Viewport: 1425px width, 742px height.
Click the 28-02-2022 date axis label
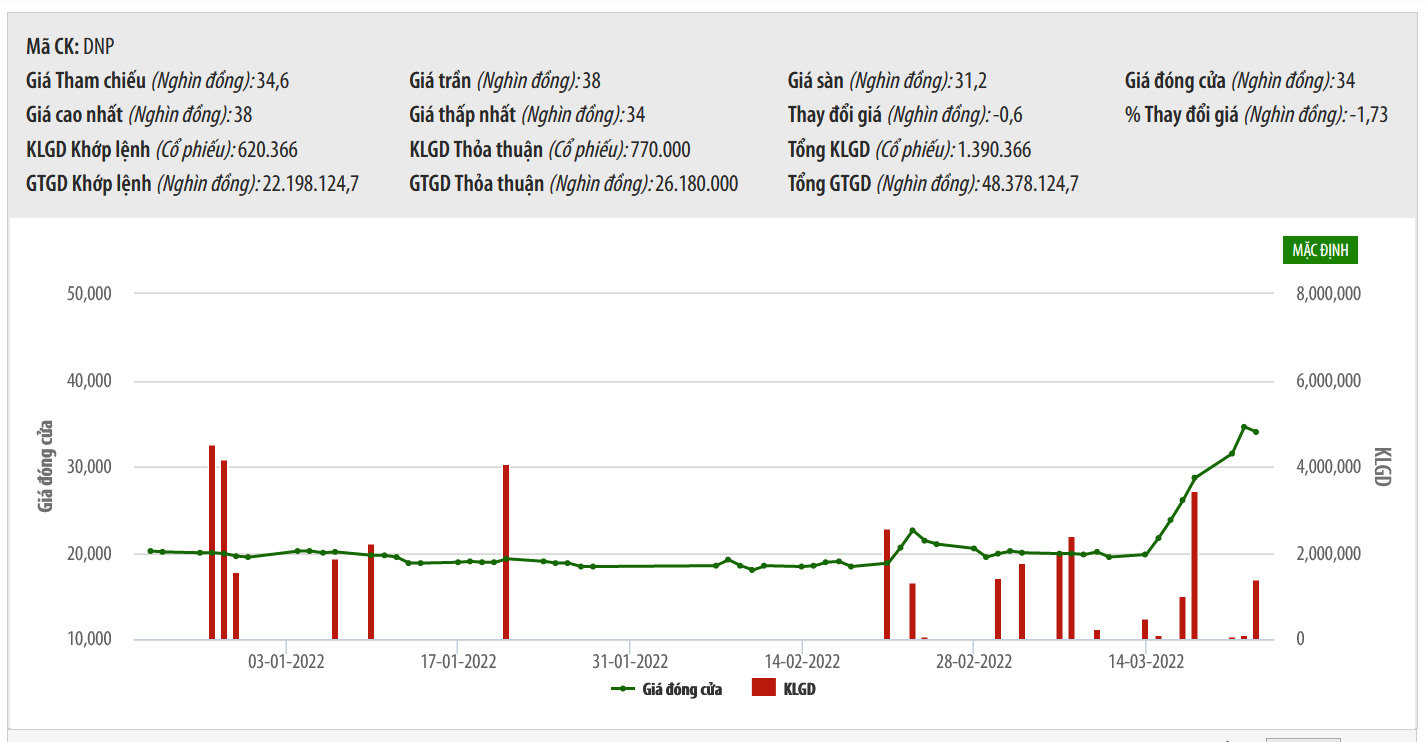[x=973, y=661]
